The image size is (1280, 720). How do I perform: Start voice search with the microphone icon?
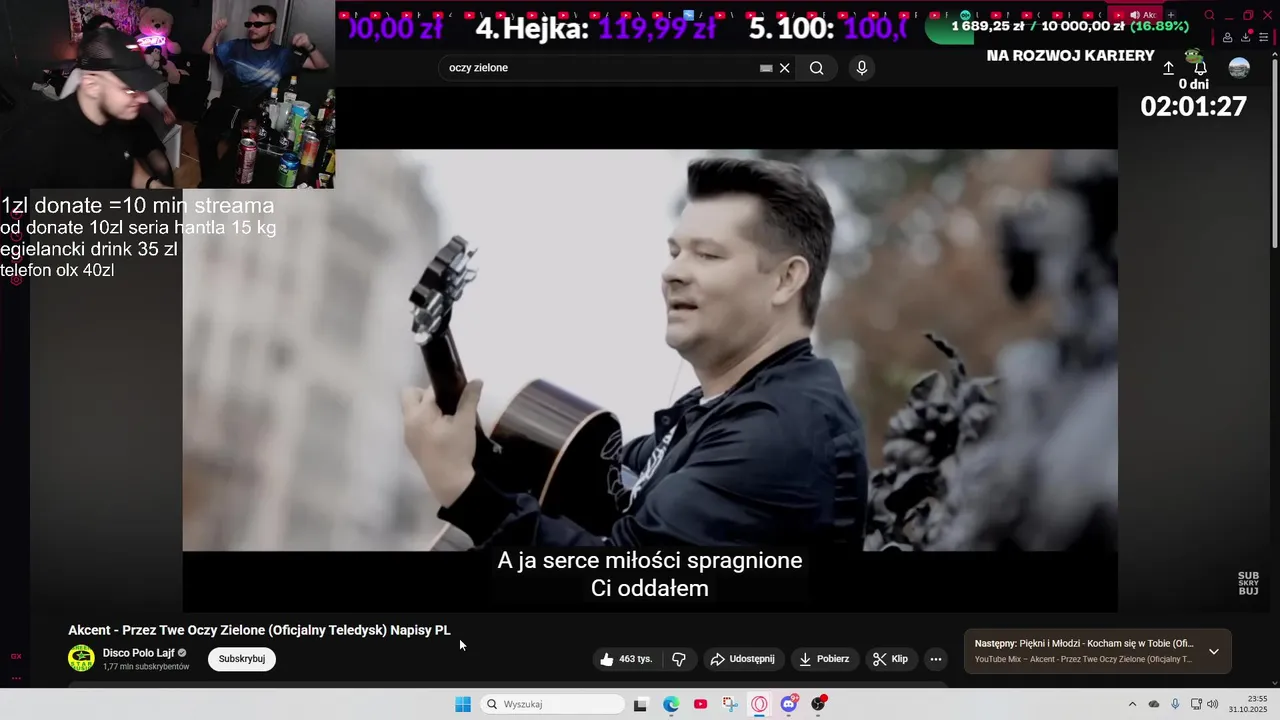coord(862,68)
